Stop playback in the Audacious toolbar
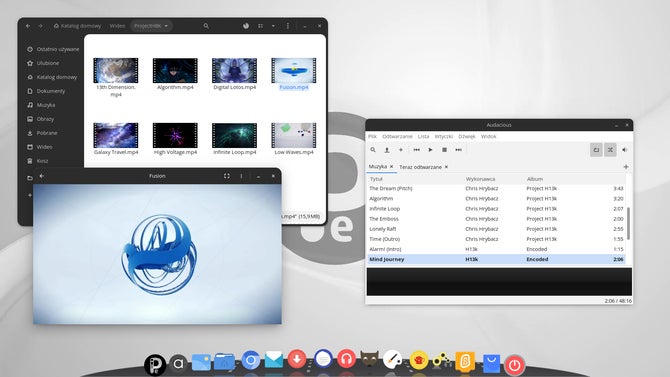 coord(444,150)
